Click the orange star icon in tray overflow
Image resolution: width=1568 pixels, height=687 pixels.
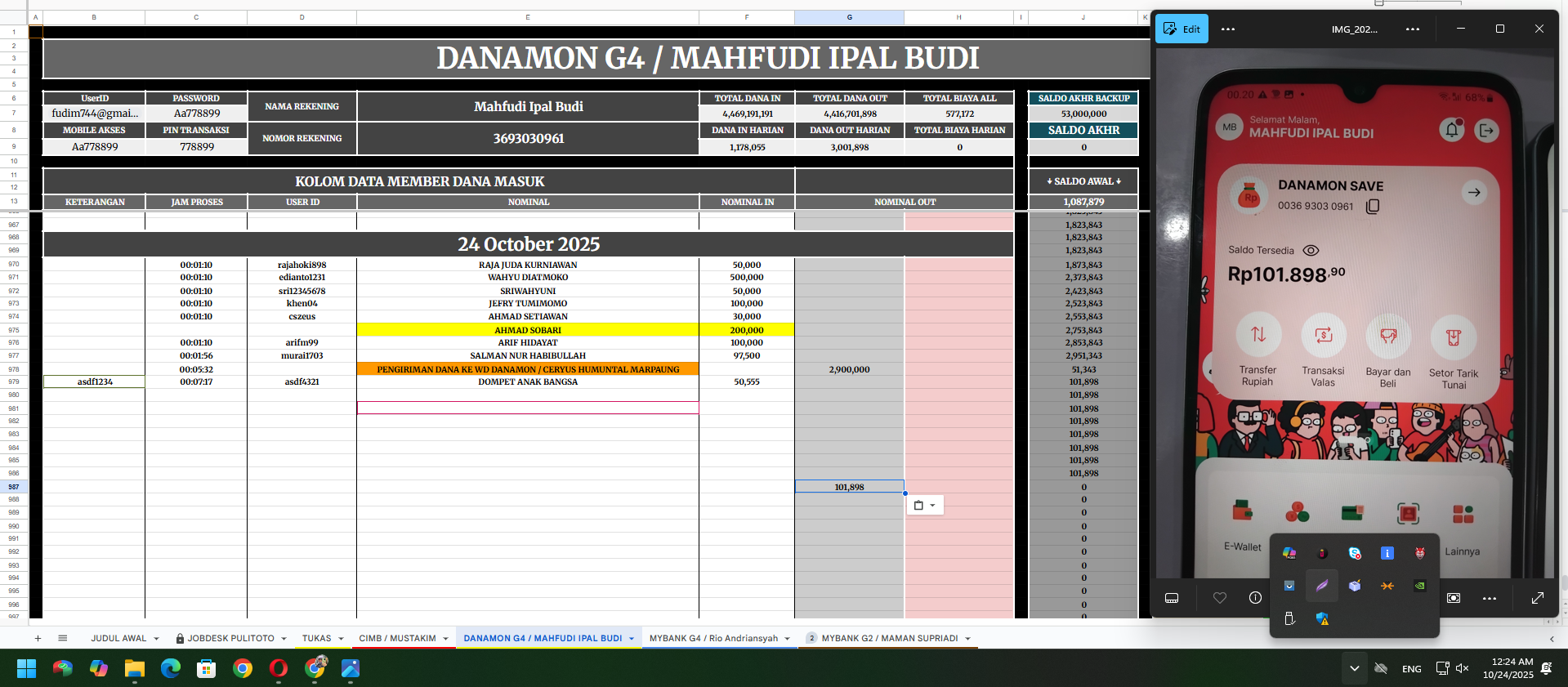point(1387,586)
